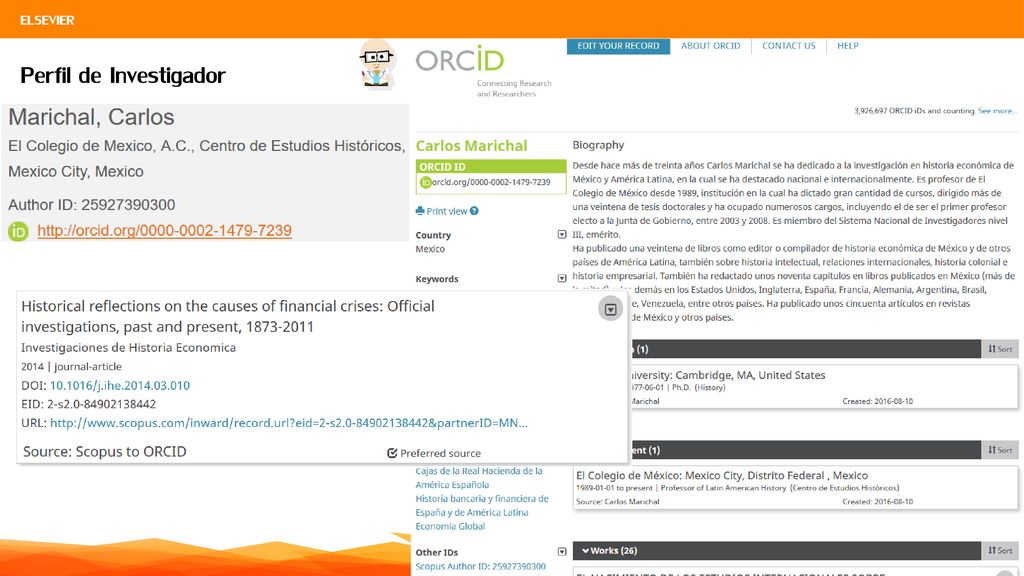Viewport: 1024px width, 576px height.
Task: Open the ORCID green iD icon beside the orcid link
Action: pos(18,231)
